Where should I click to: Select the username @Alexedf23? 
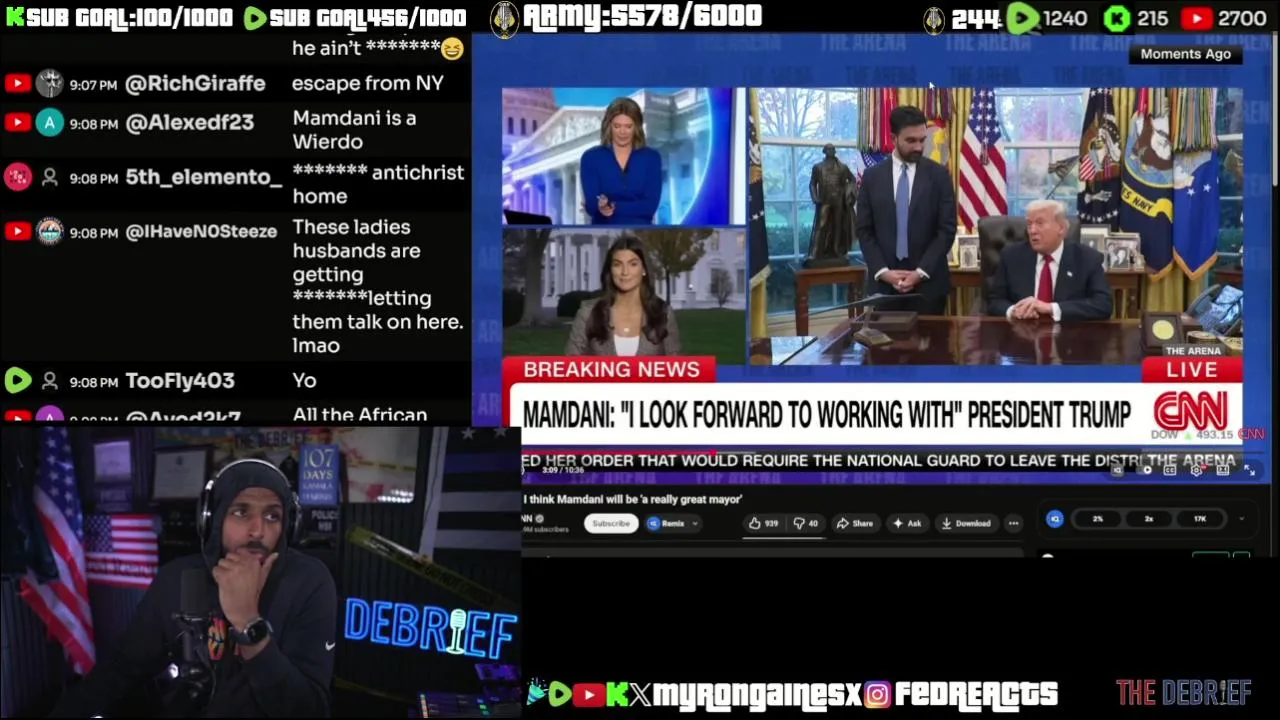click(189, 122)
